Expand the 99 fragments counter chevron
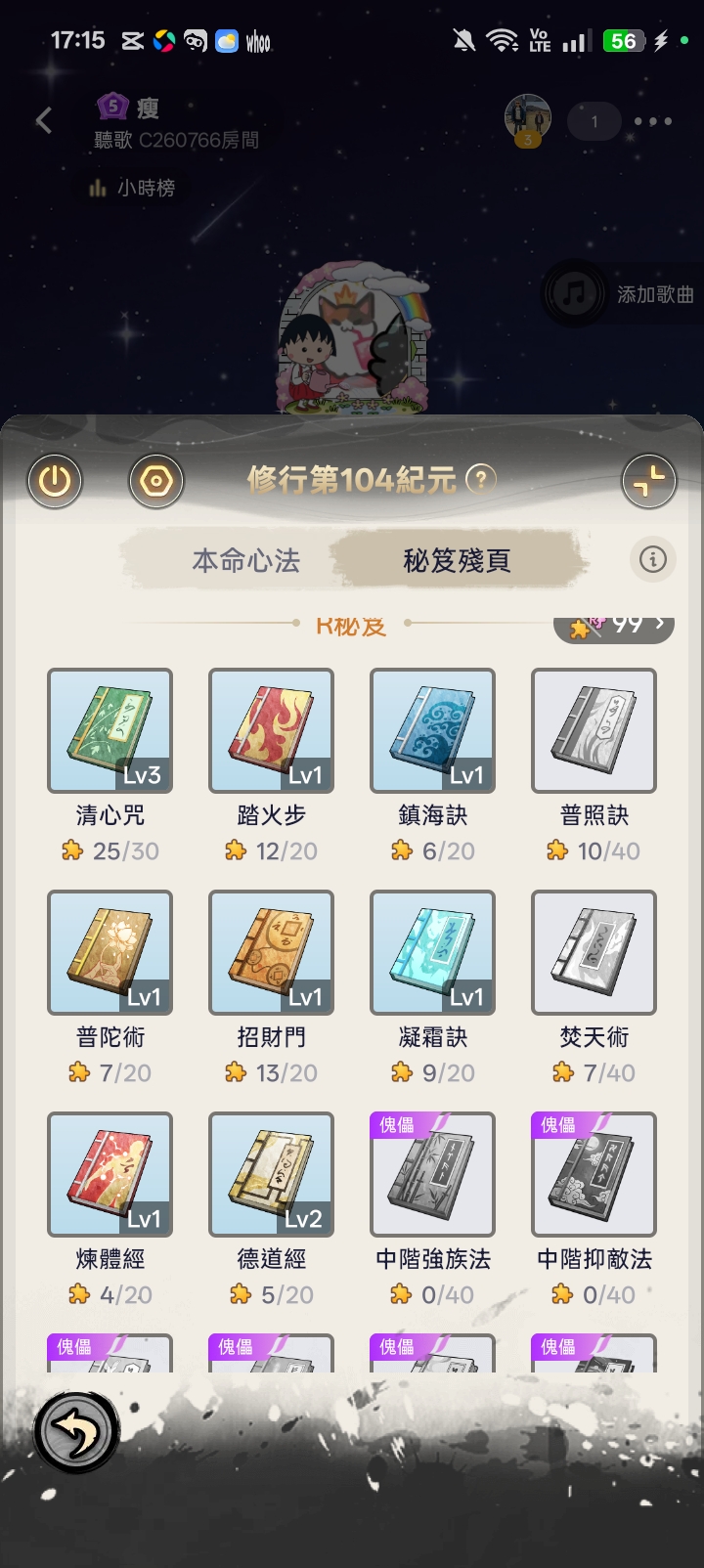704x1568 pixels. click(x=662, y=623)
